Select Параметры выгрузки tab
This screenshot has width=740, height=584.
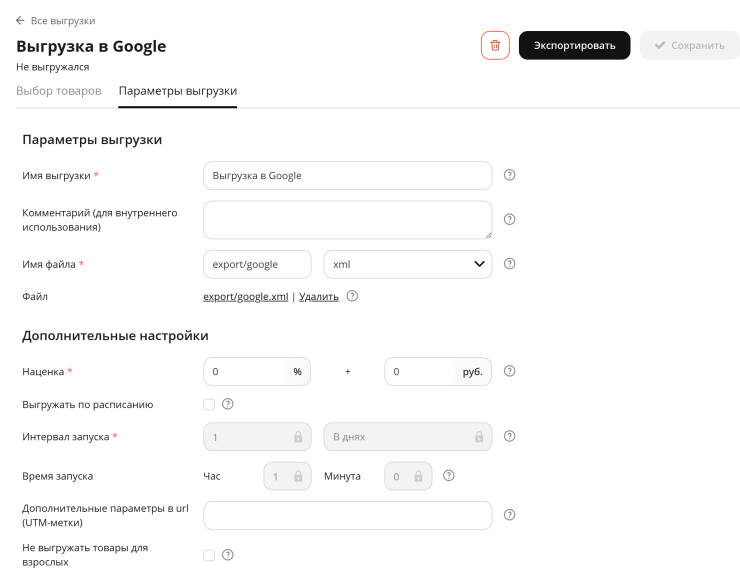(178, 91)
